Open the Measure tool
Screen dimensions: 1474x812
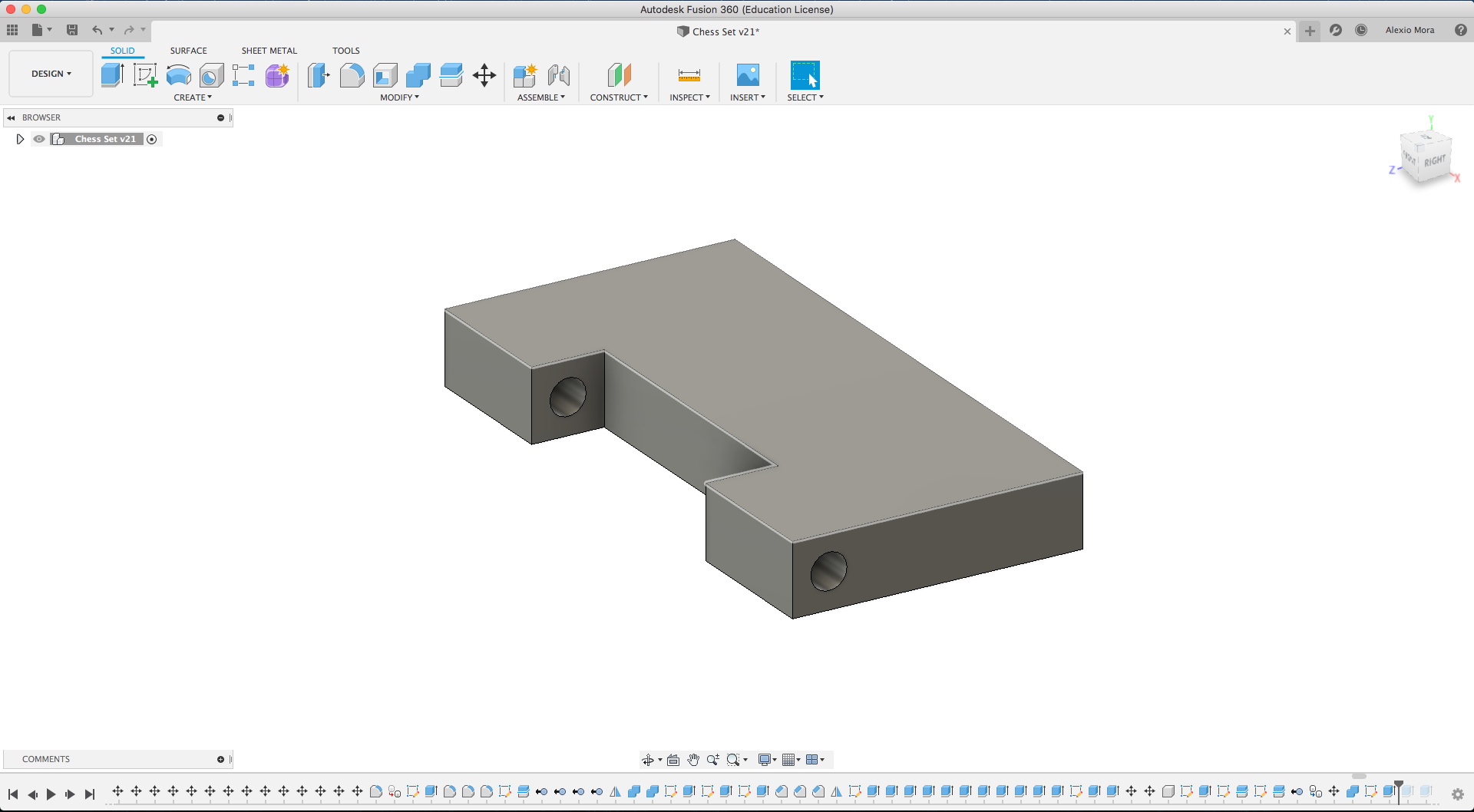689,75
